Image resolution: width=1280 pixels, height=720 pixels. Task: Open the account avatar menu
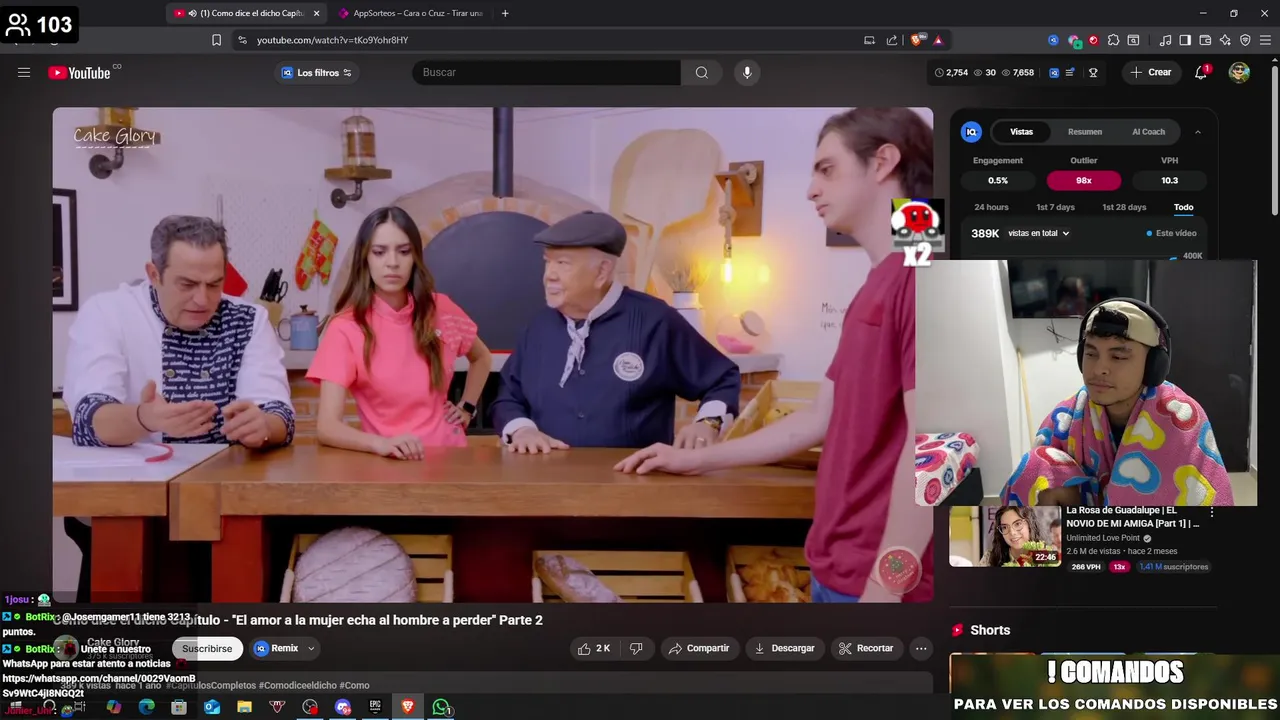tap(1239, 72)
